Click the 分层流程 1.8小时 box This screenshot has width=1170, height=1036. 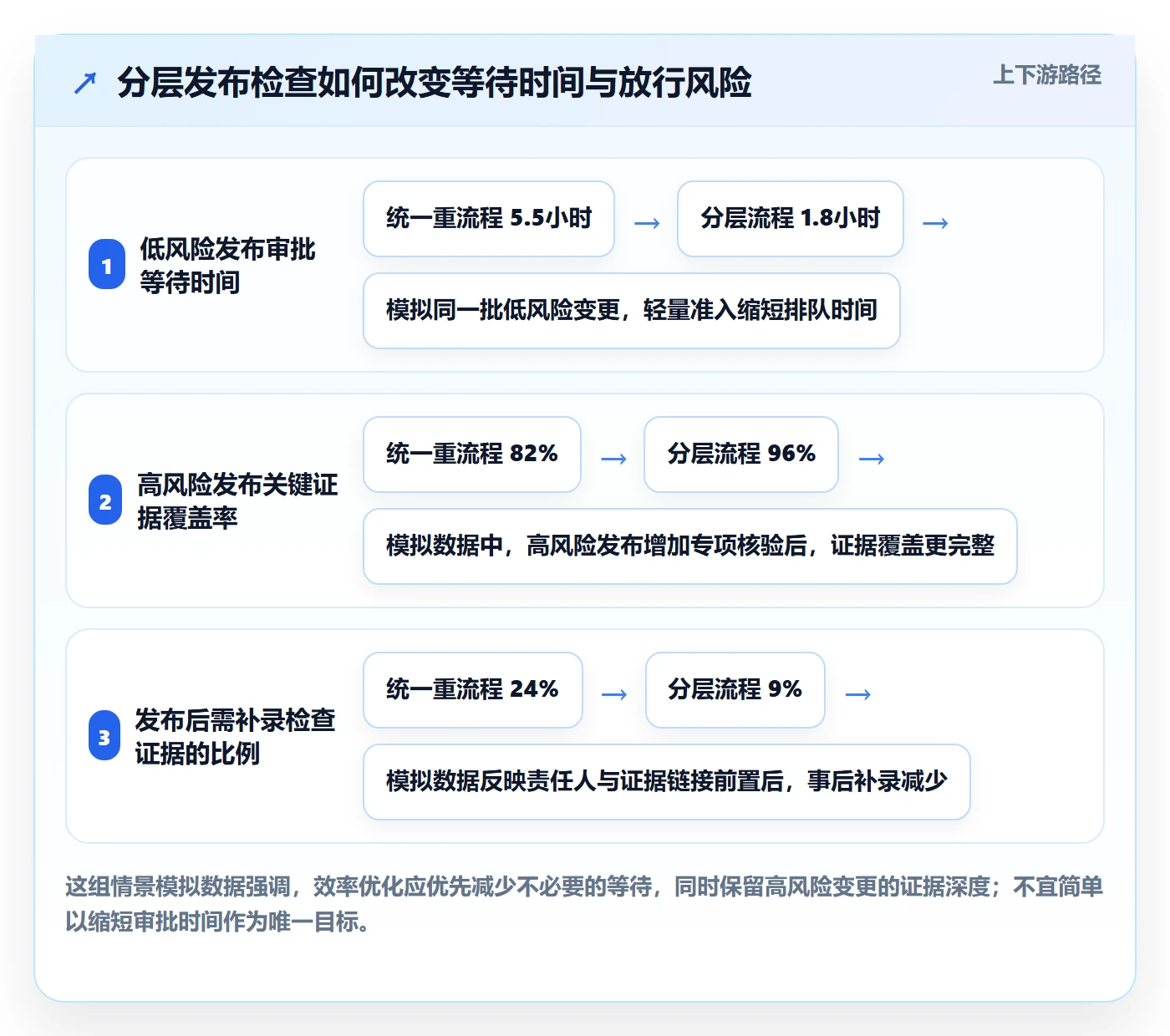click(791, 219)
